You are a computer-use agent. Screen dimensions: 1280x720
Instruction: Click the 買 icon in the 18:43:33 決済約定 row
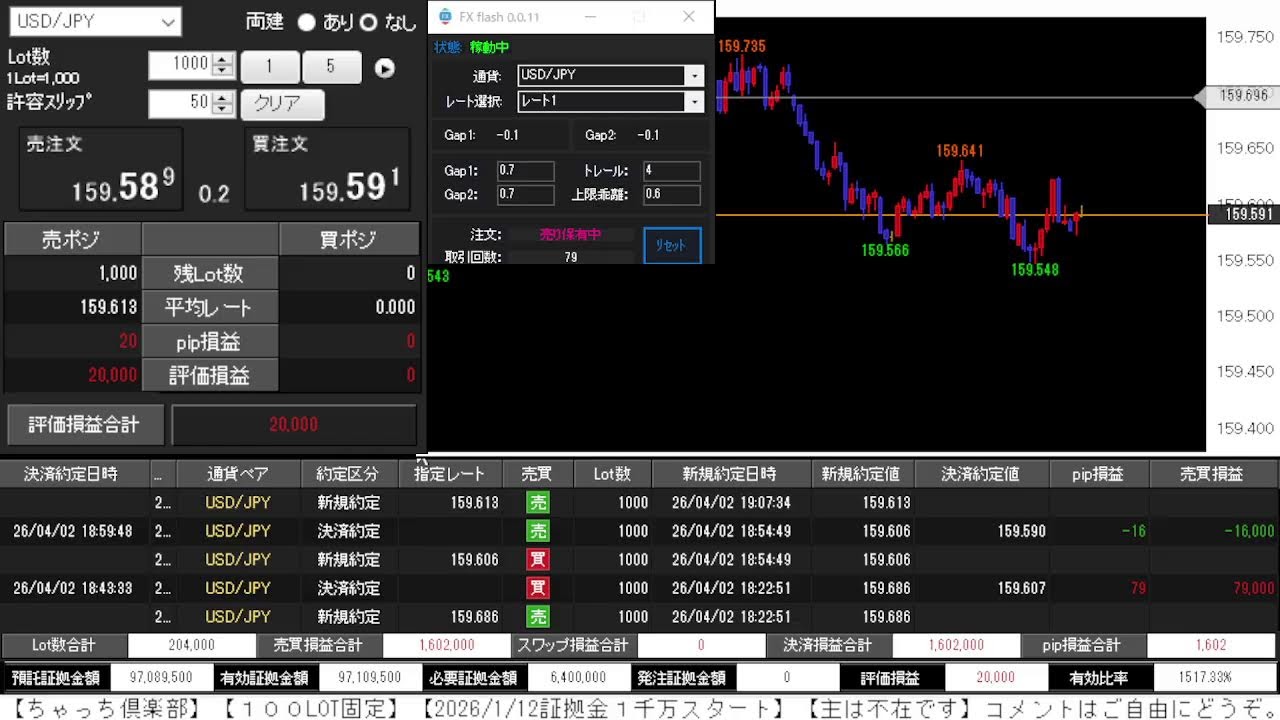tap(538, 588)
